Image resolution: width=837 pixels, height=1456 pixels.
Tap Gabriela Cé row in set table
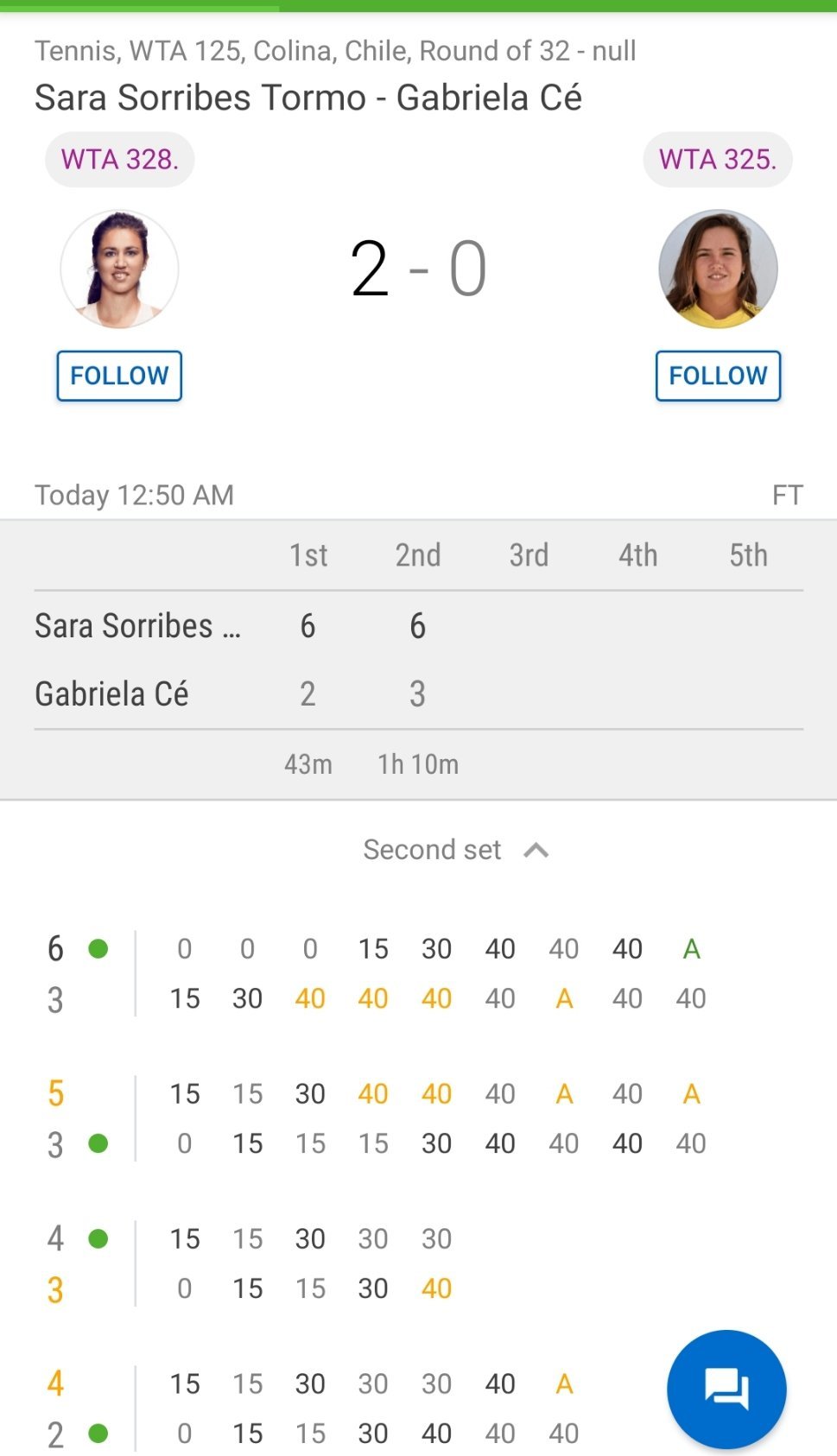point(112,694)
